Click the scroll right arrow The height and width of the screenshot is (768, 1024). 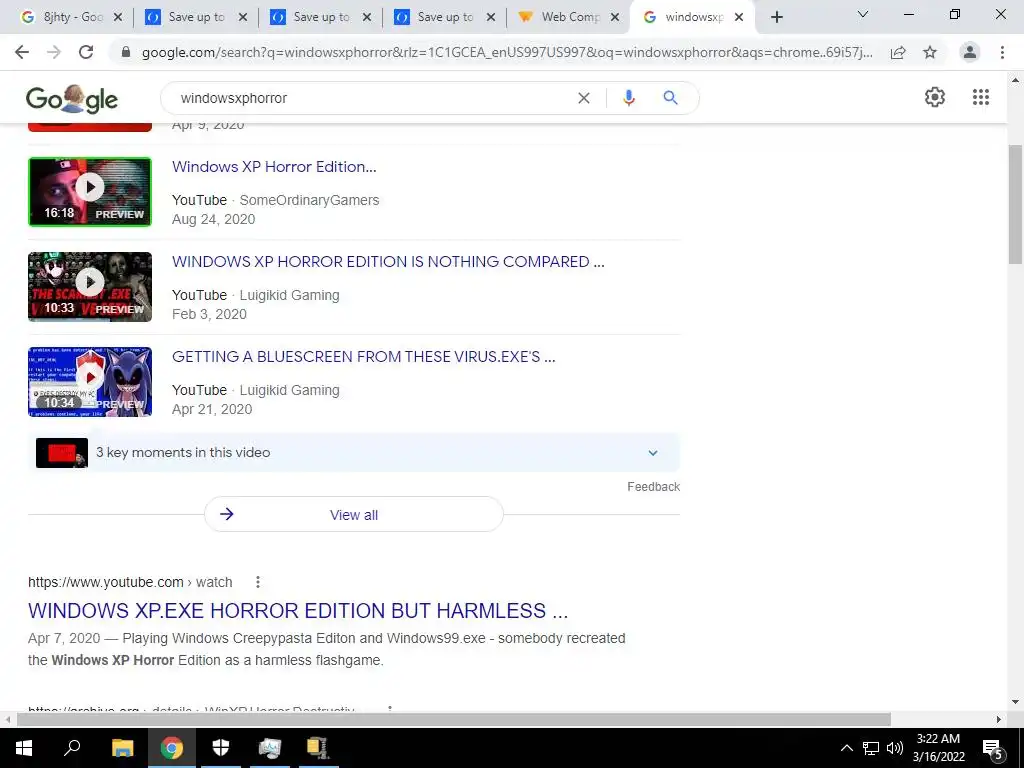999,719
